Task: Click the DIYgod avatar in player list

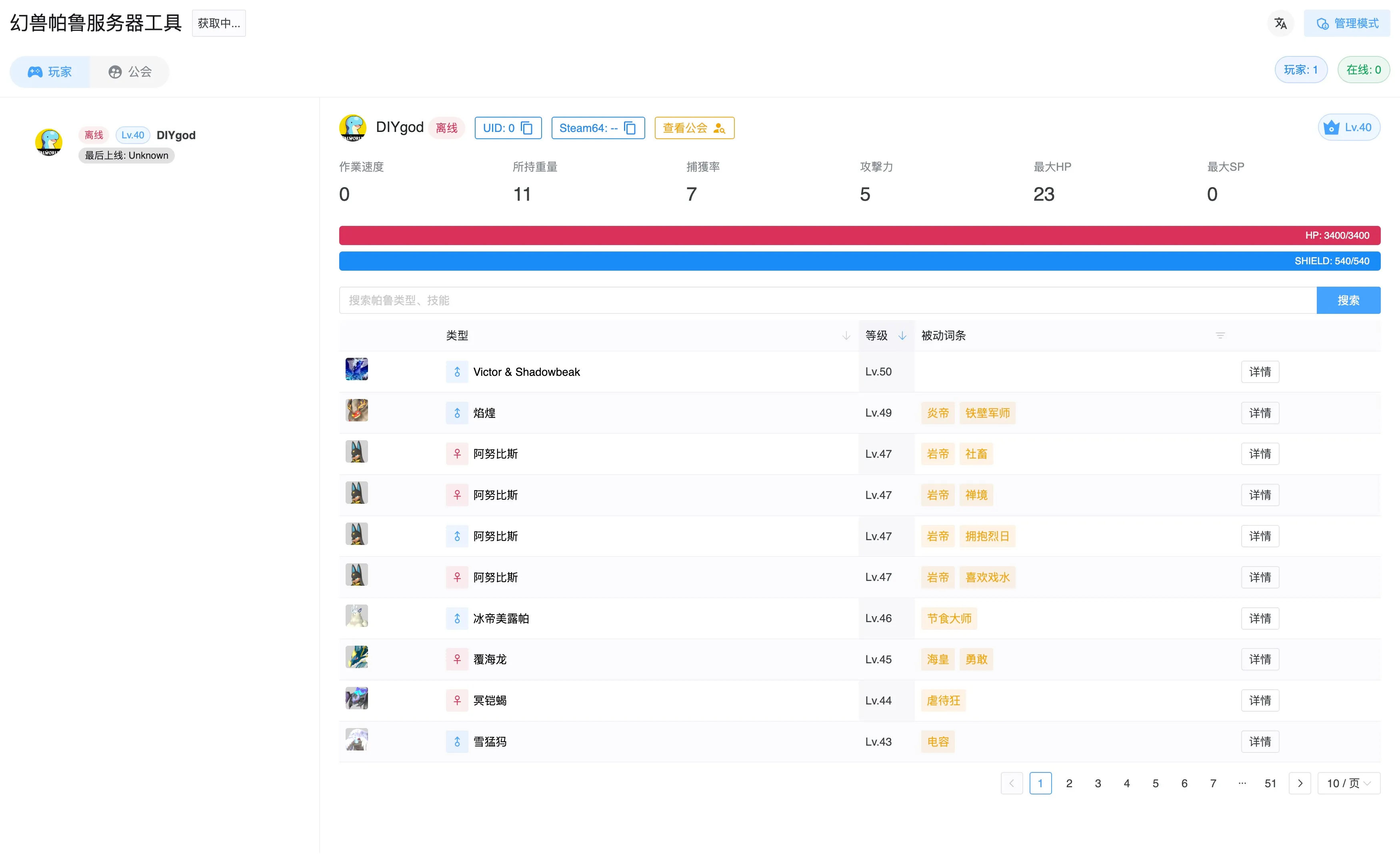Action: click(x=49, y=142)
